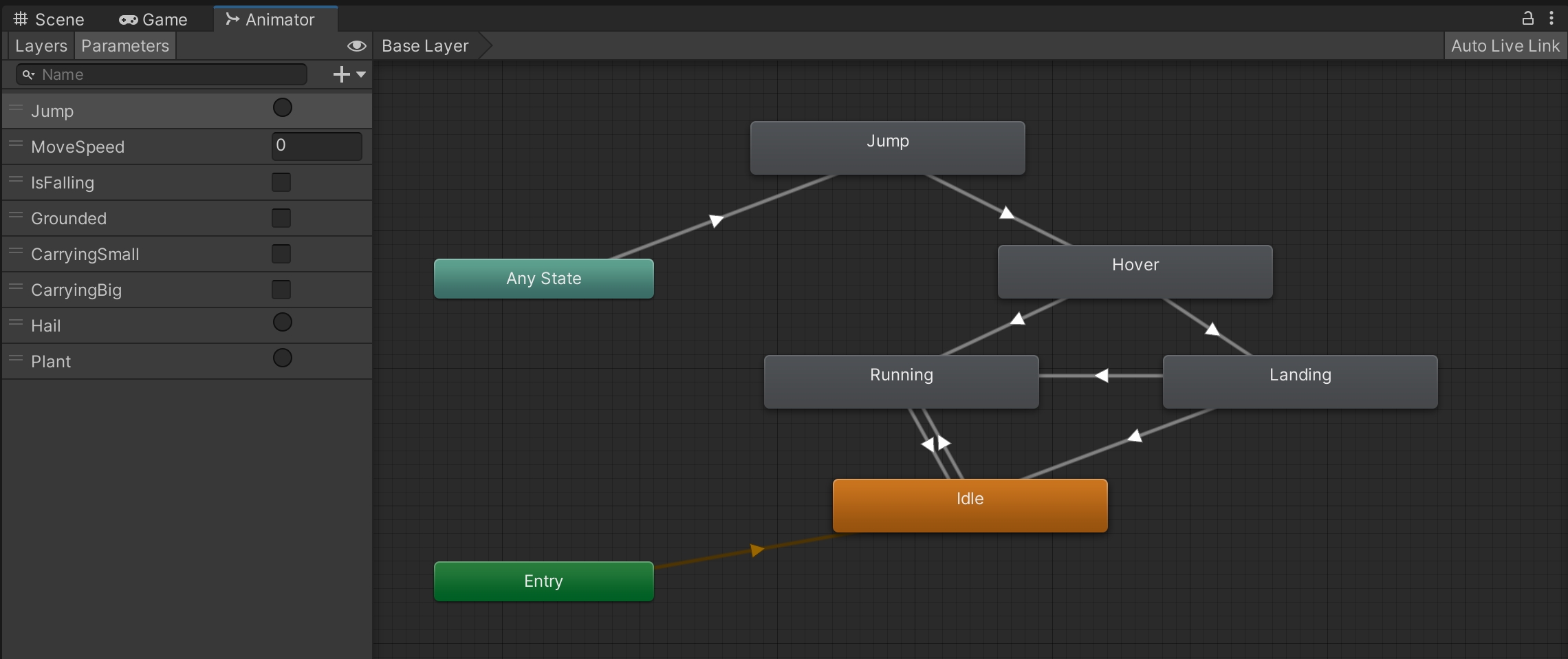Select the orange Idle state node
The image size is (1568, 659).
(x=970, y=506)
